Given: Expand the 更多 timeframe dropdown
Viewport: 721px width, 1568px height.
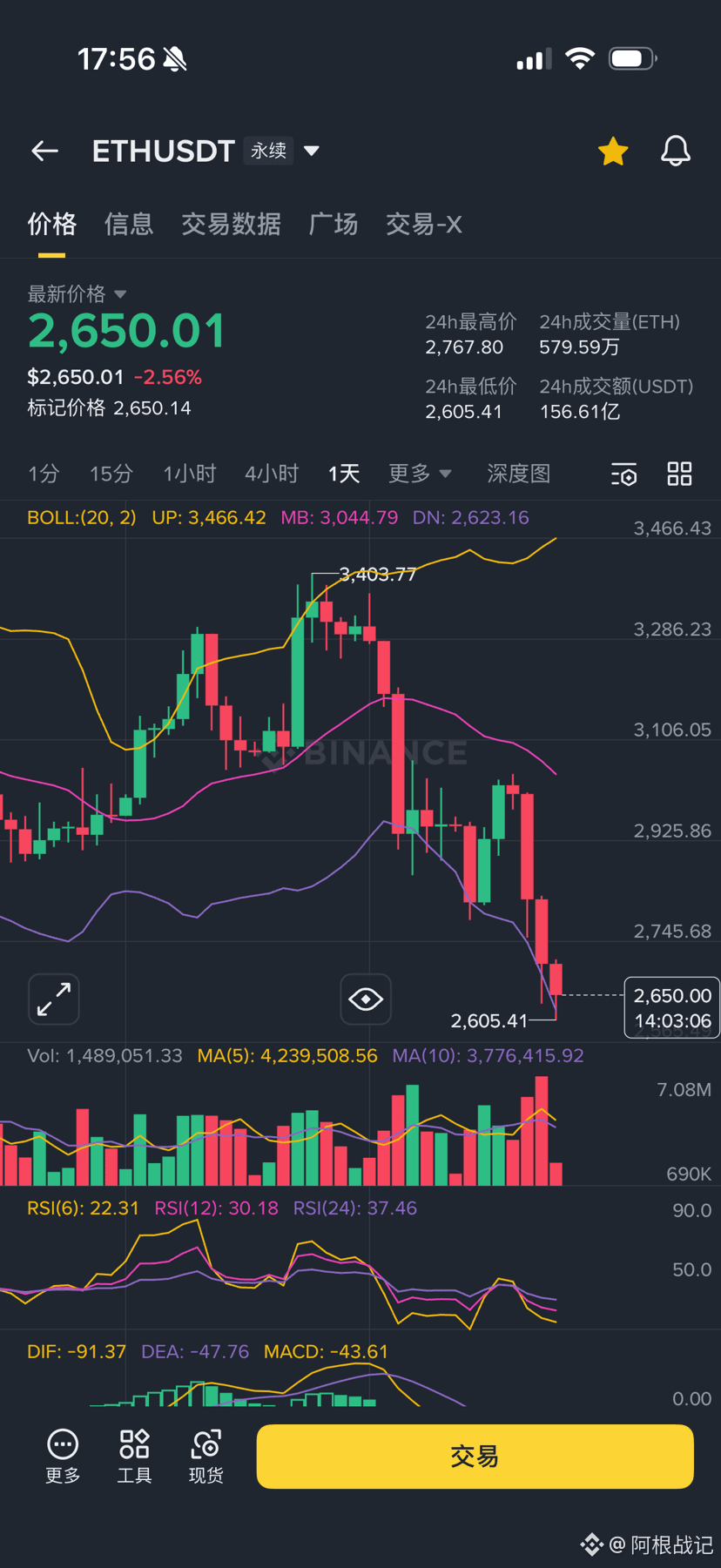Looking at the screenshot, I should (421, 474).
